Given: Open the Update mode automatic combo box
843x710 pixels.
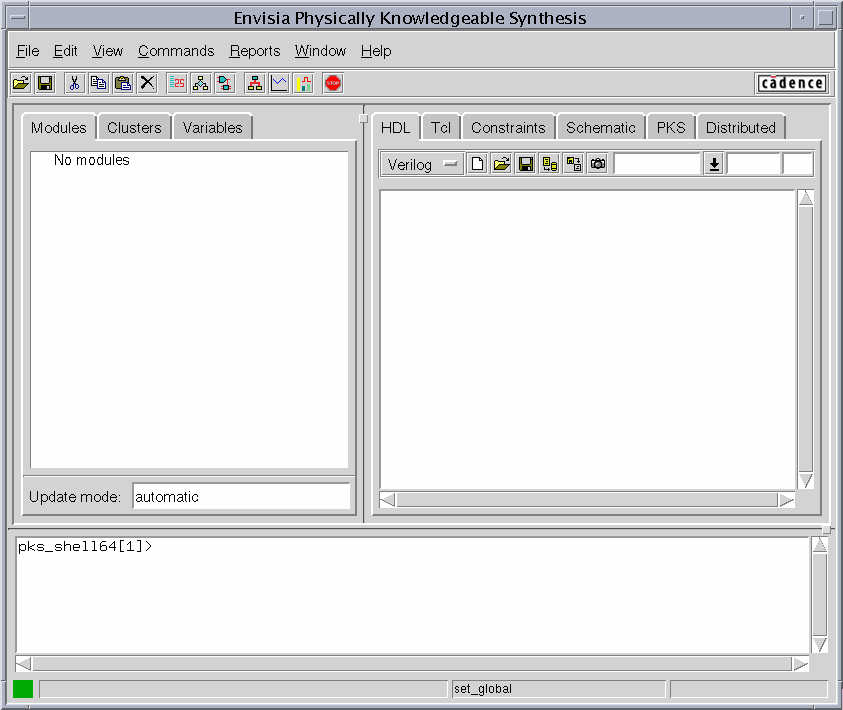Looking at the screenshot, I should point(241,497).
